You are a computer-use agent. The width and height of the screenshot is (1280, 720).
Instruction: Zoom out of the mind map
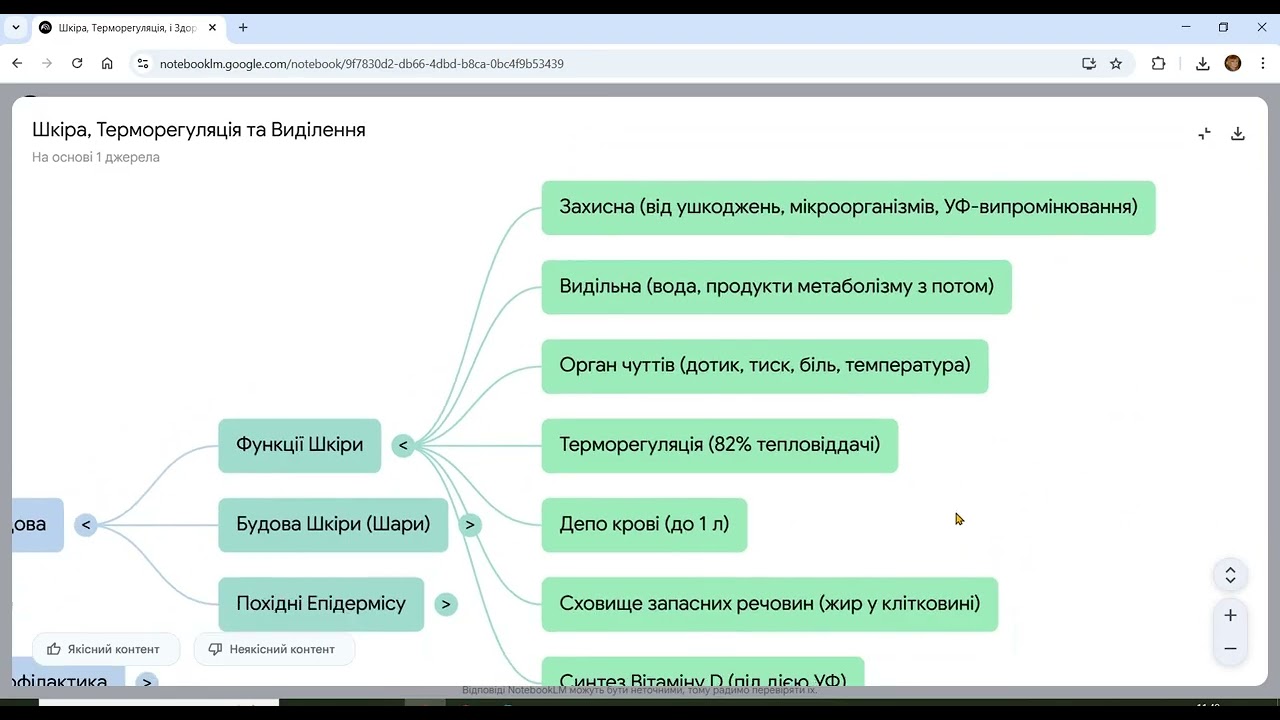coord(1230,649)
